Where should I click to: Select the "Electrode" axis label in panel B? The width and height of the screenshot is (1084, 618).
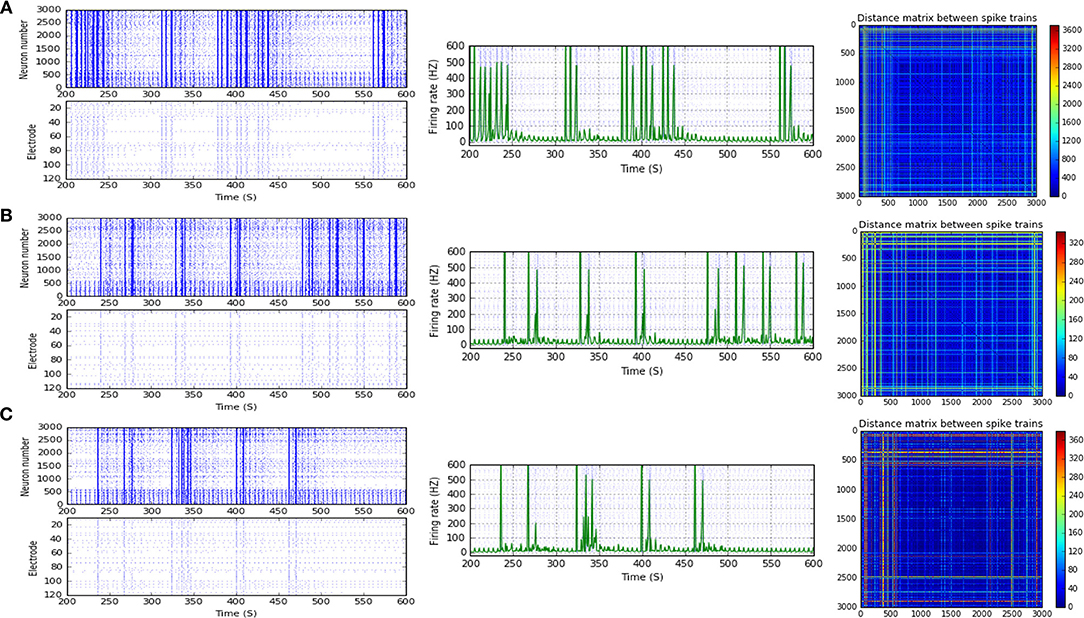32,349
